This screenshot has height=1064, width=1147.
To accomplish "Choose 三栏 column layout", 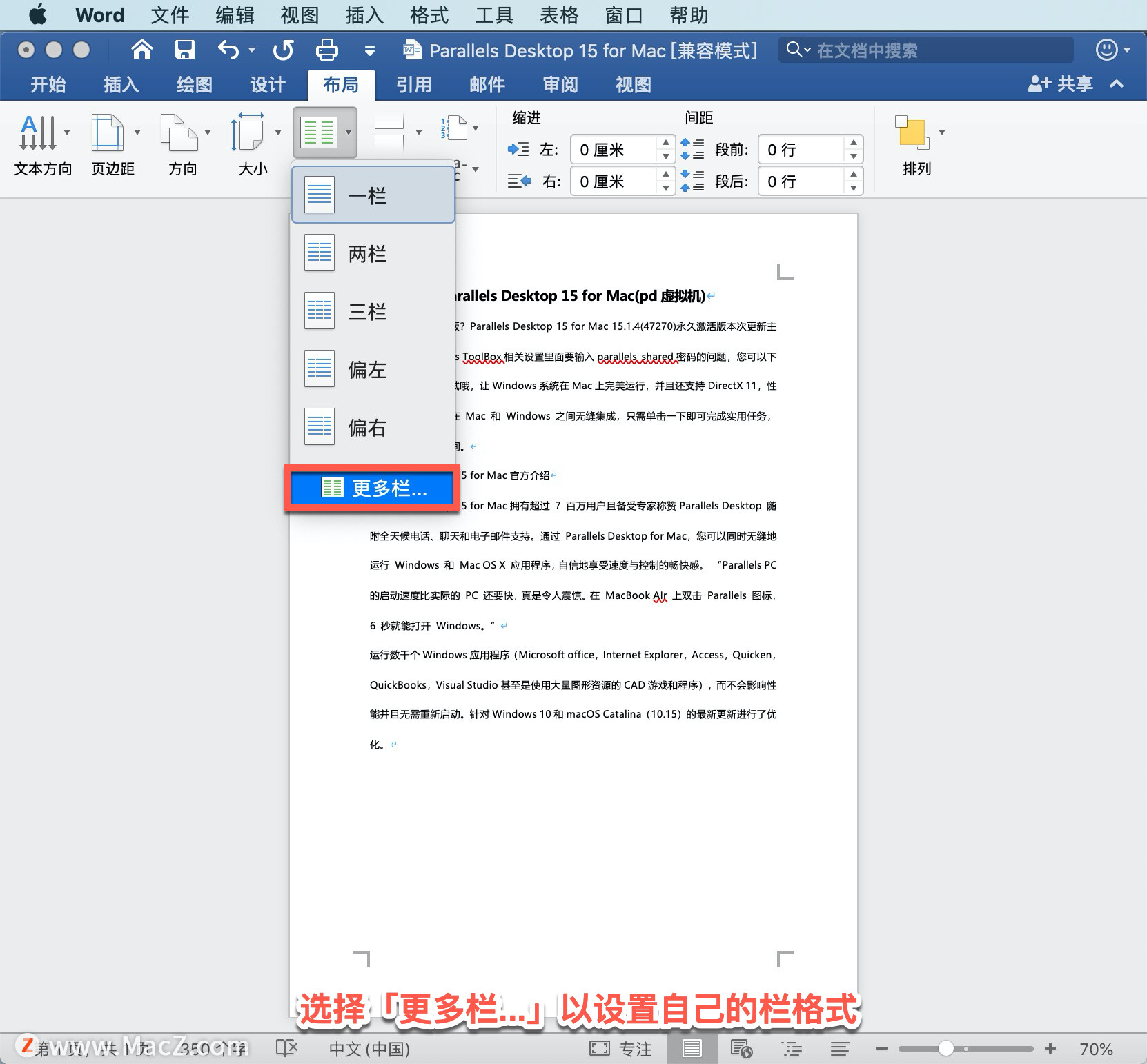I will pos(373,311).
